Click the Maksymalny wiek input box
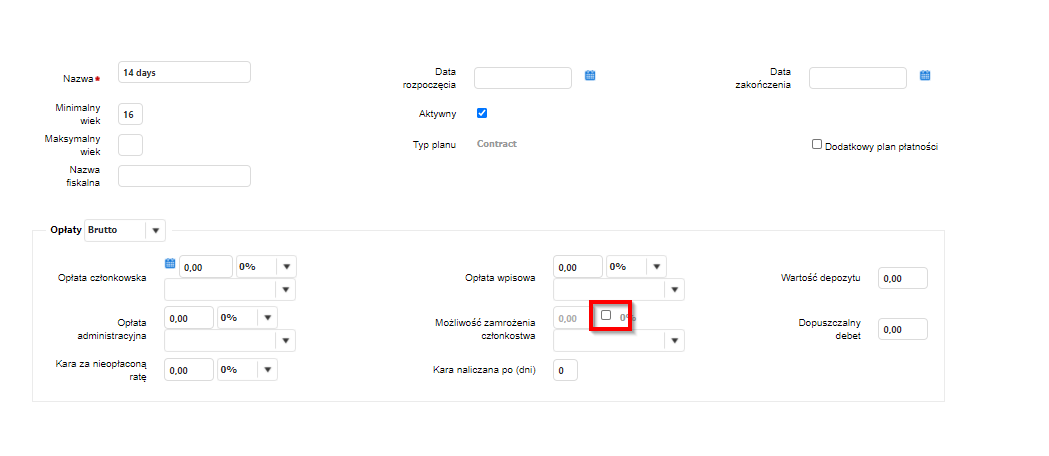Screen dimensions: 1049x456 coord(130,145)
